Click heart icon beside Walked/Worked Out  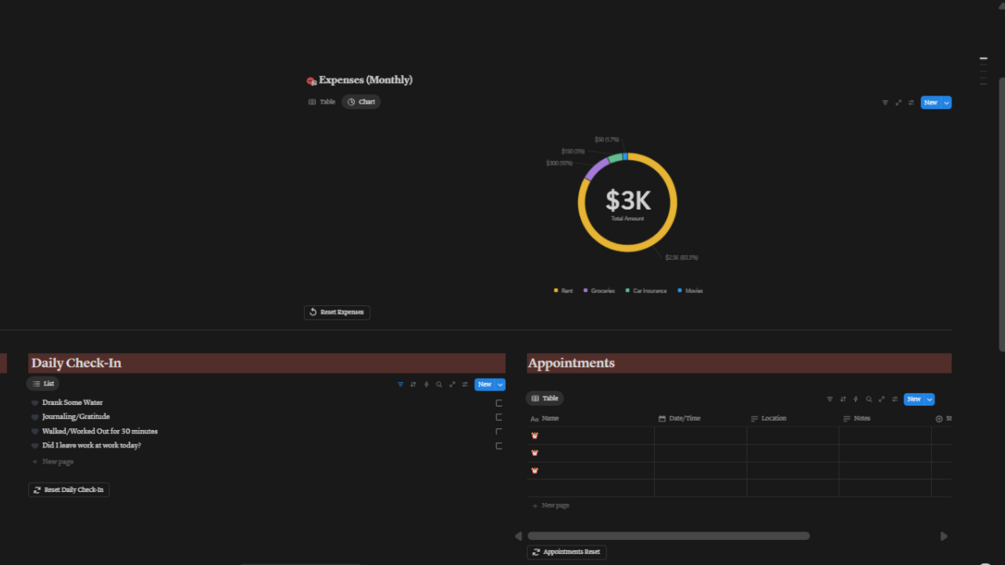pos(35,432)
